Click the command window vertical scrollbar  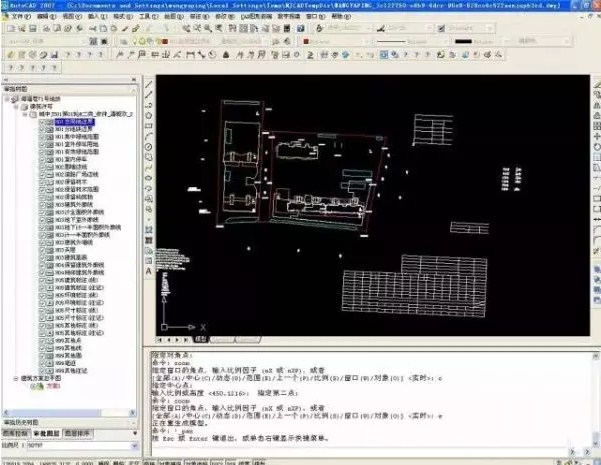click(x=595, y=399)
